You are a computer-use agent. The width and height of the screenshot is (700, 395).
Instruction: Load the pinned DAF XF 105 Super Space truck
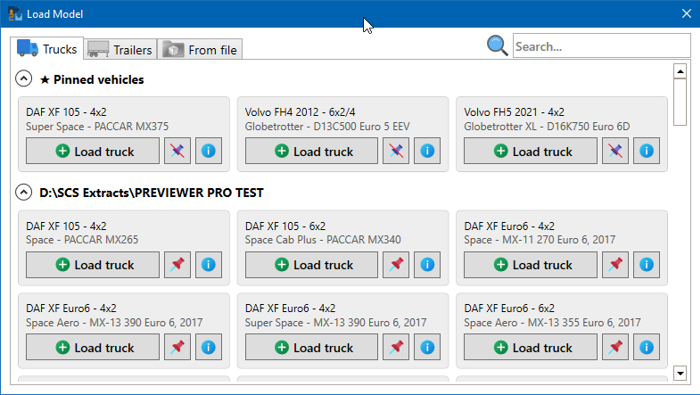[93, 151]
